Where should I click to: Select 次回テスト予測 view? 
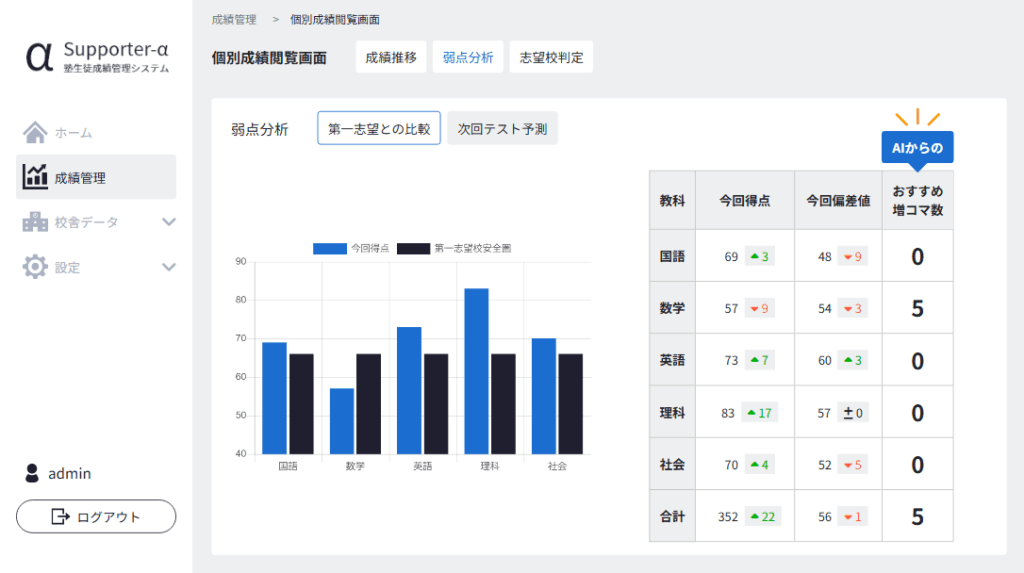(x=502, y=128)
